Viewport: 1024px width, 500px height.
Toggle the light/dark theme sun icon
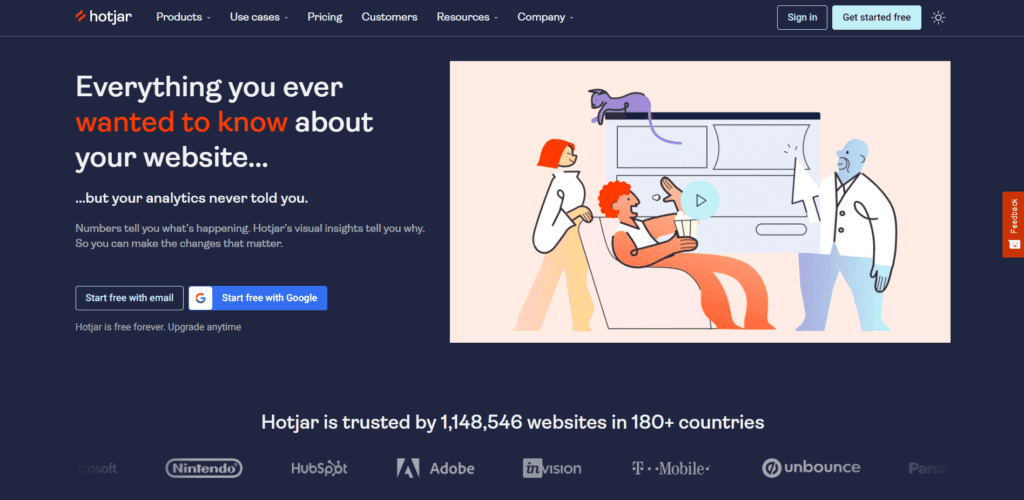click(938, 18)
